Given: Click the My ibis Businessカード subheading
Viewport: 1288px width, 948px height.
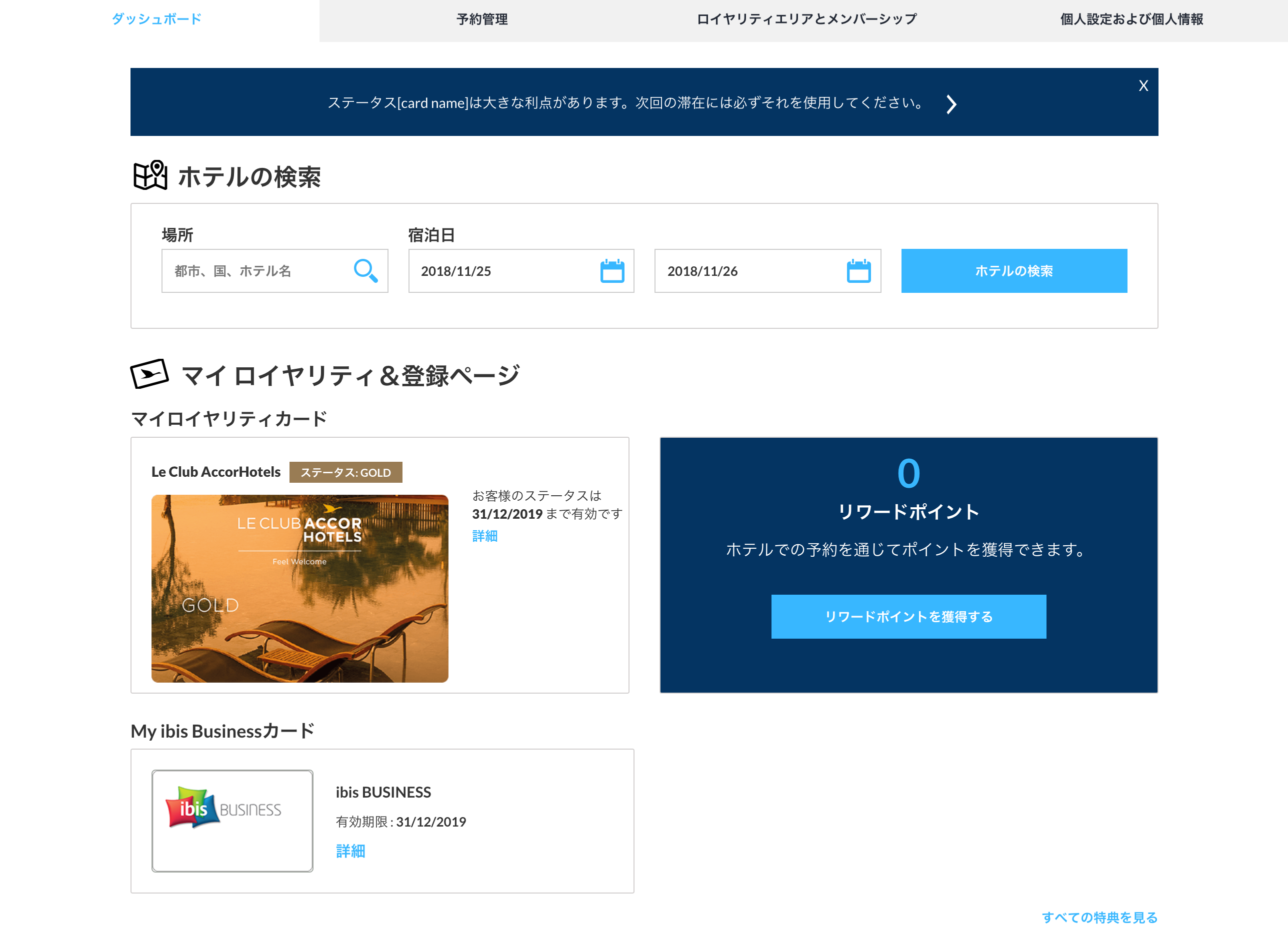Looking at the screenshot, I should click(223, 731).
